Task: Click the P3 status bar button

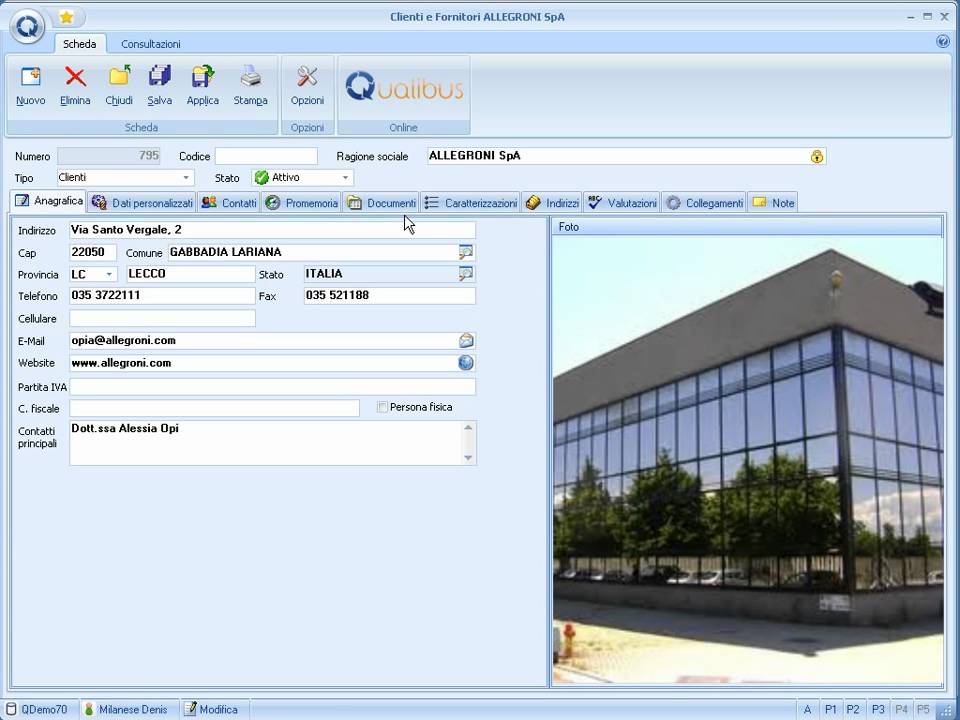Action: point(878,709)
